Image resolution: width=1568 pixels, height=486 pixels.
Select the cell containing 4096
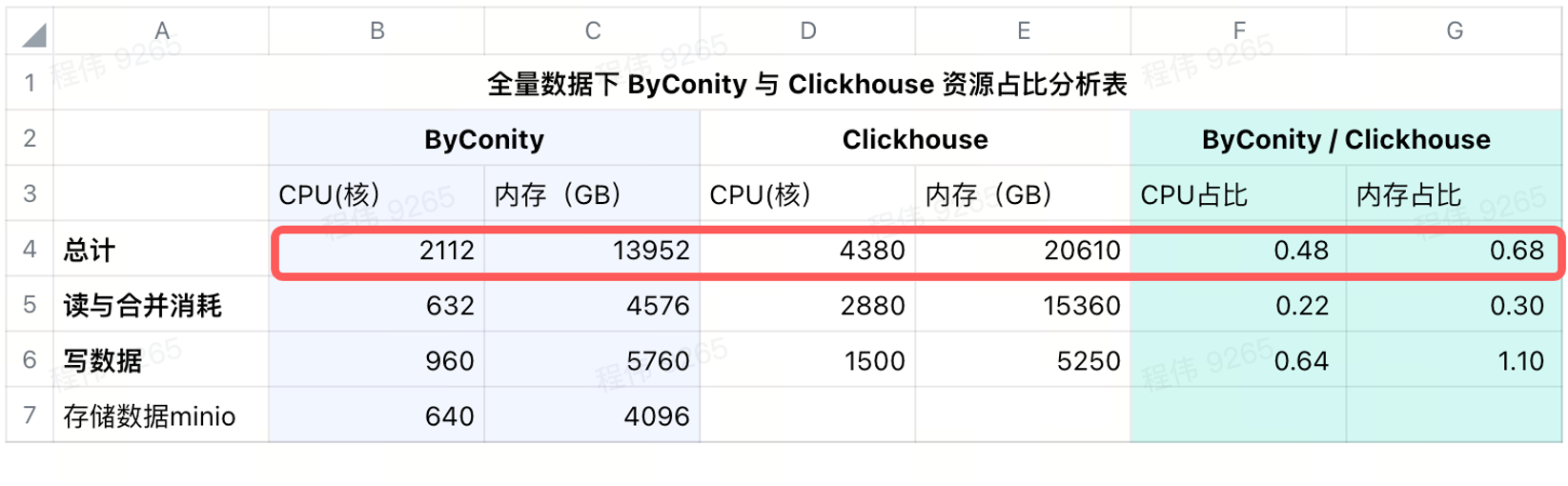click(592, 415)
